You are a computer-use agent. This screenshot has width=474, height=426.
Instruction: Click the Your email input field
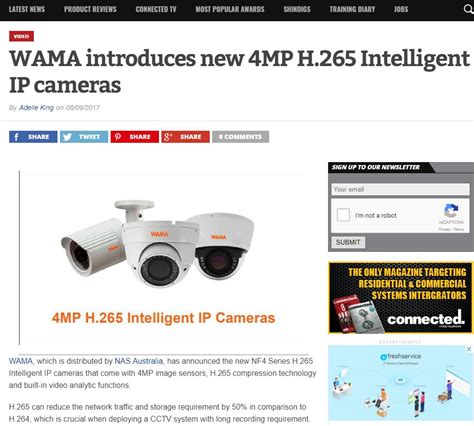point(400,189)
